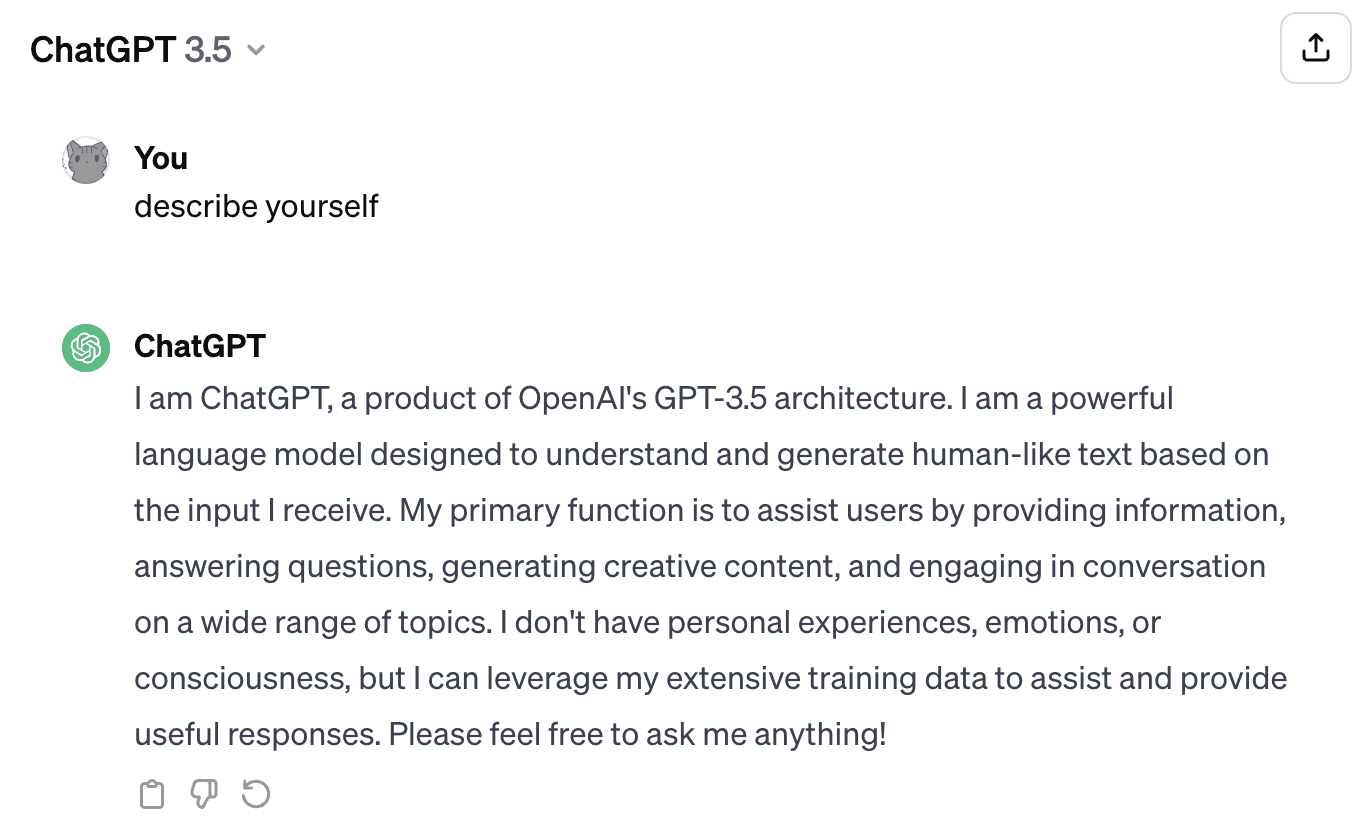Click the "You" sender name

161,158
